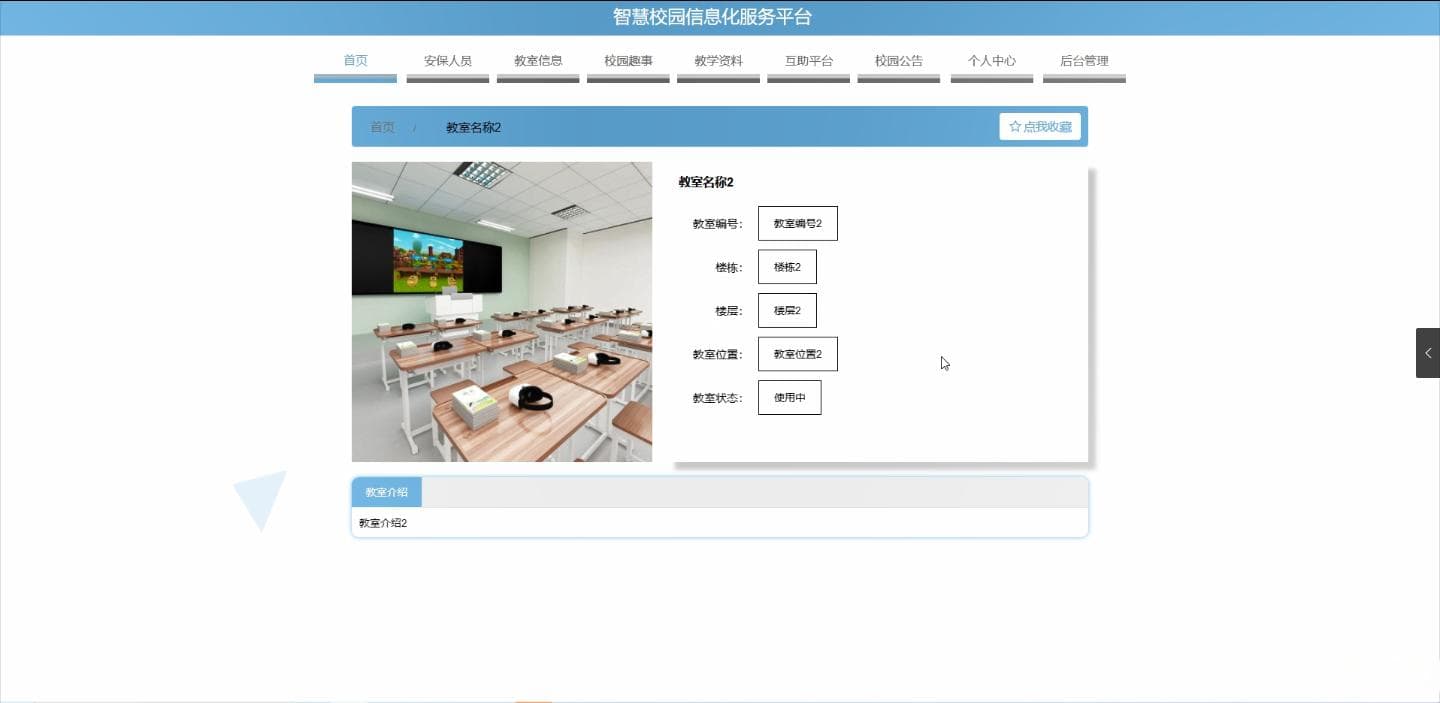Click the 首页 breadcrumb link
1440x703 pixels.
pyautogui.click(x=382, y=128)
